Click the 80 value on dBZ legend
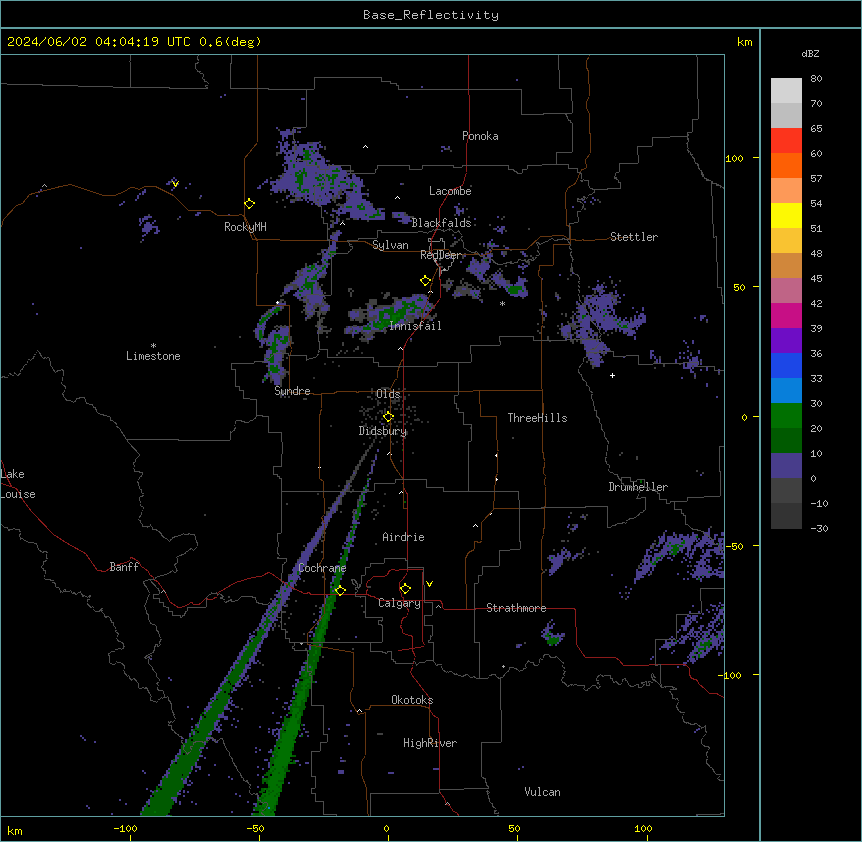The width and height of the screenshot is (862, 842). click(816, 79)
